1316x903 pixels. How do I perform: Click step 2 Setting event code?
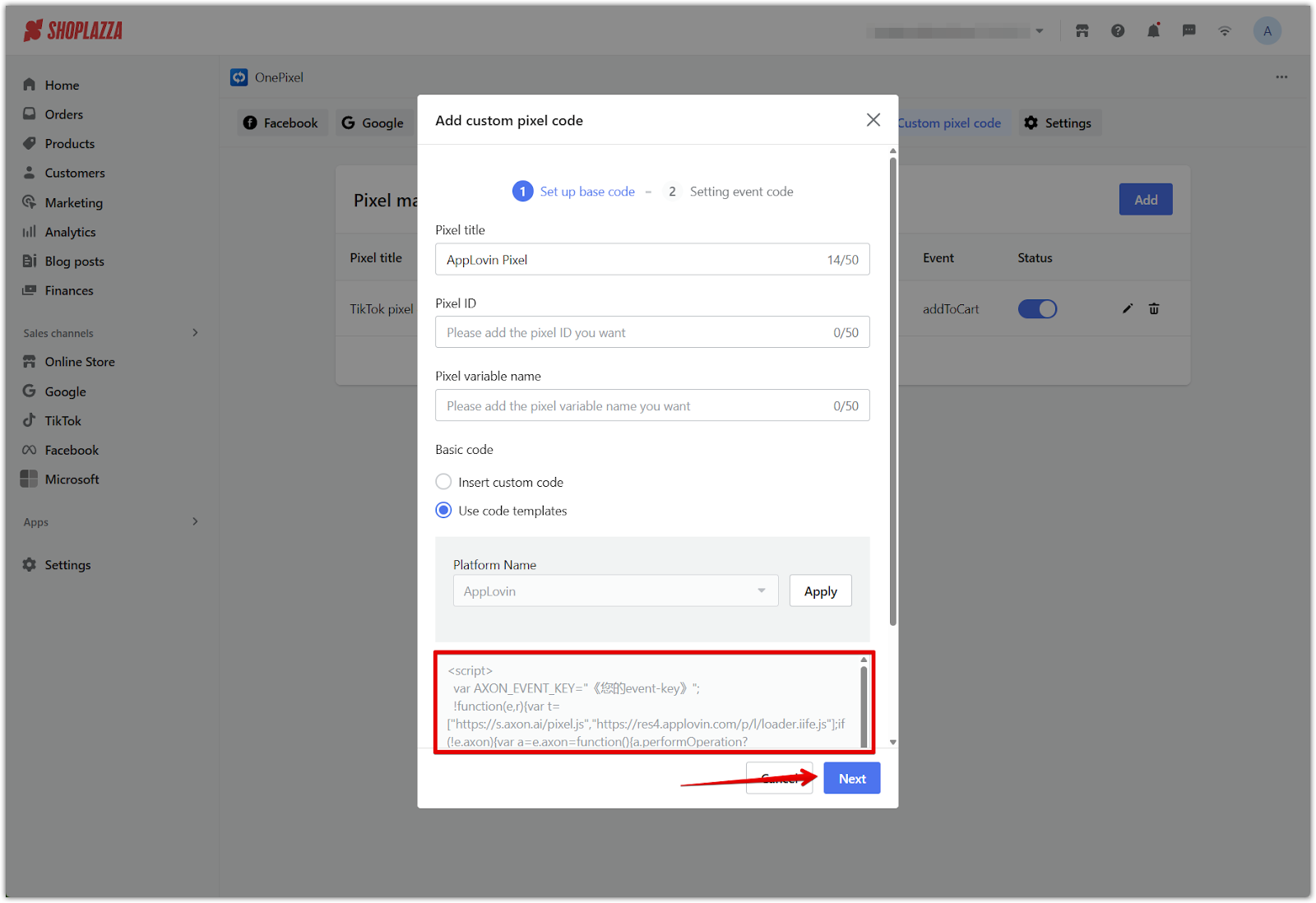tap(729, 192)
